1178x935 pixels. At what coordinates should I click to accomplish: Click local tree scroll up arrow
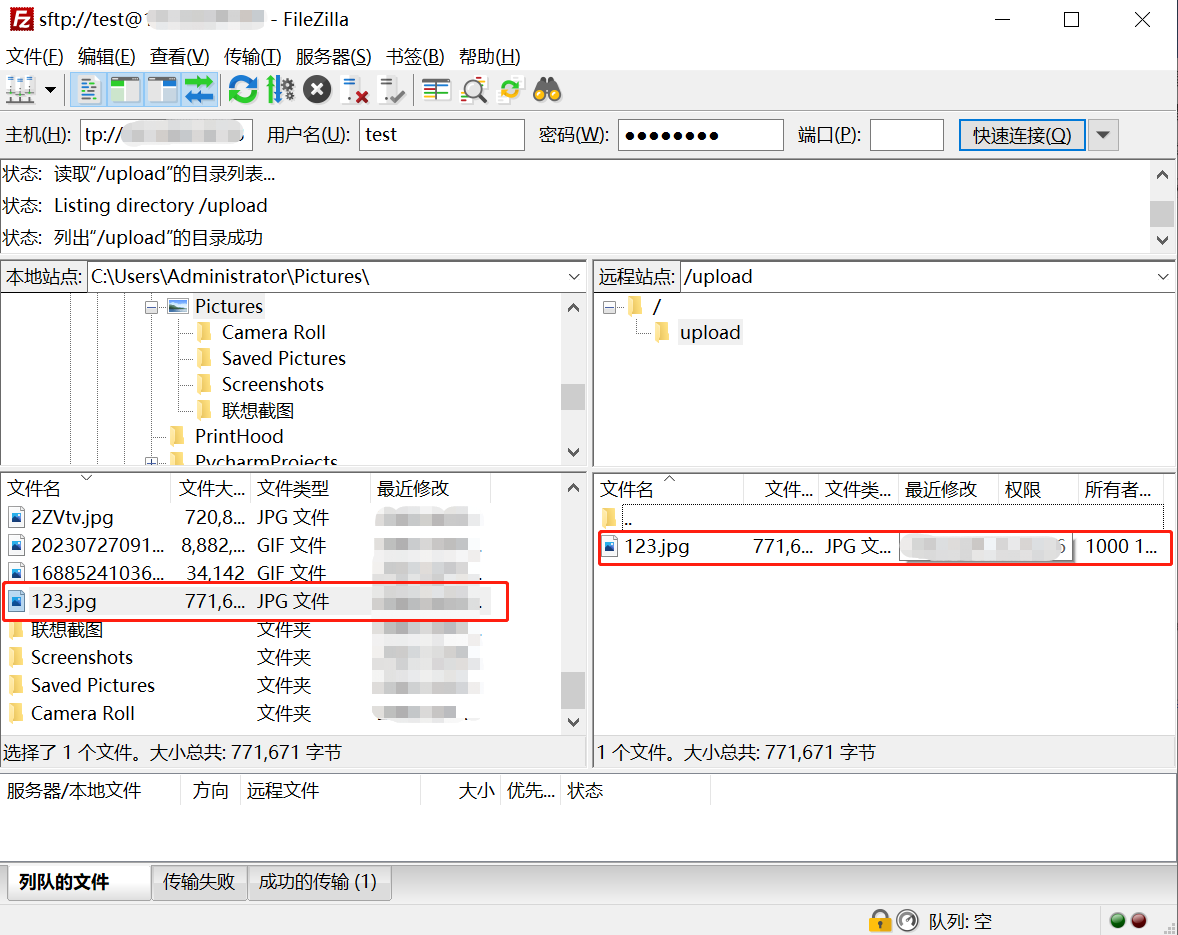[573, 307]
